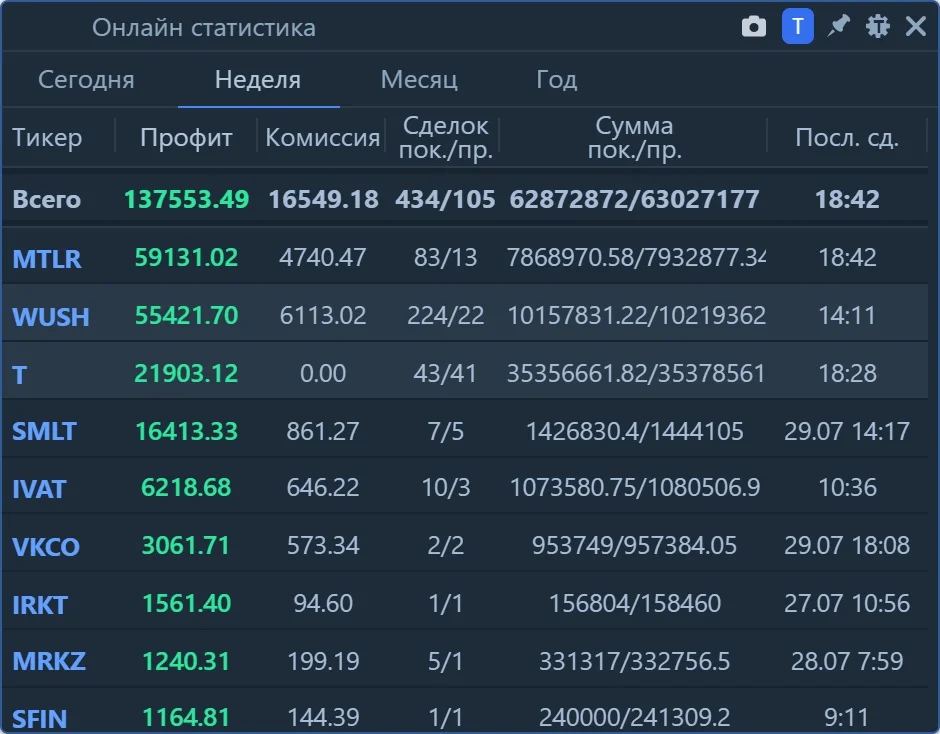The height and width of the screenshot is (734, 940).
Task: Select MRKZ deals count 5/1
Action: point(445,661)
